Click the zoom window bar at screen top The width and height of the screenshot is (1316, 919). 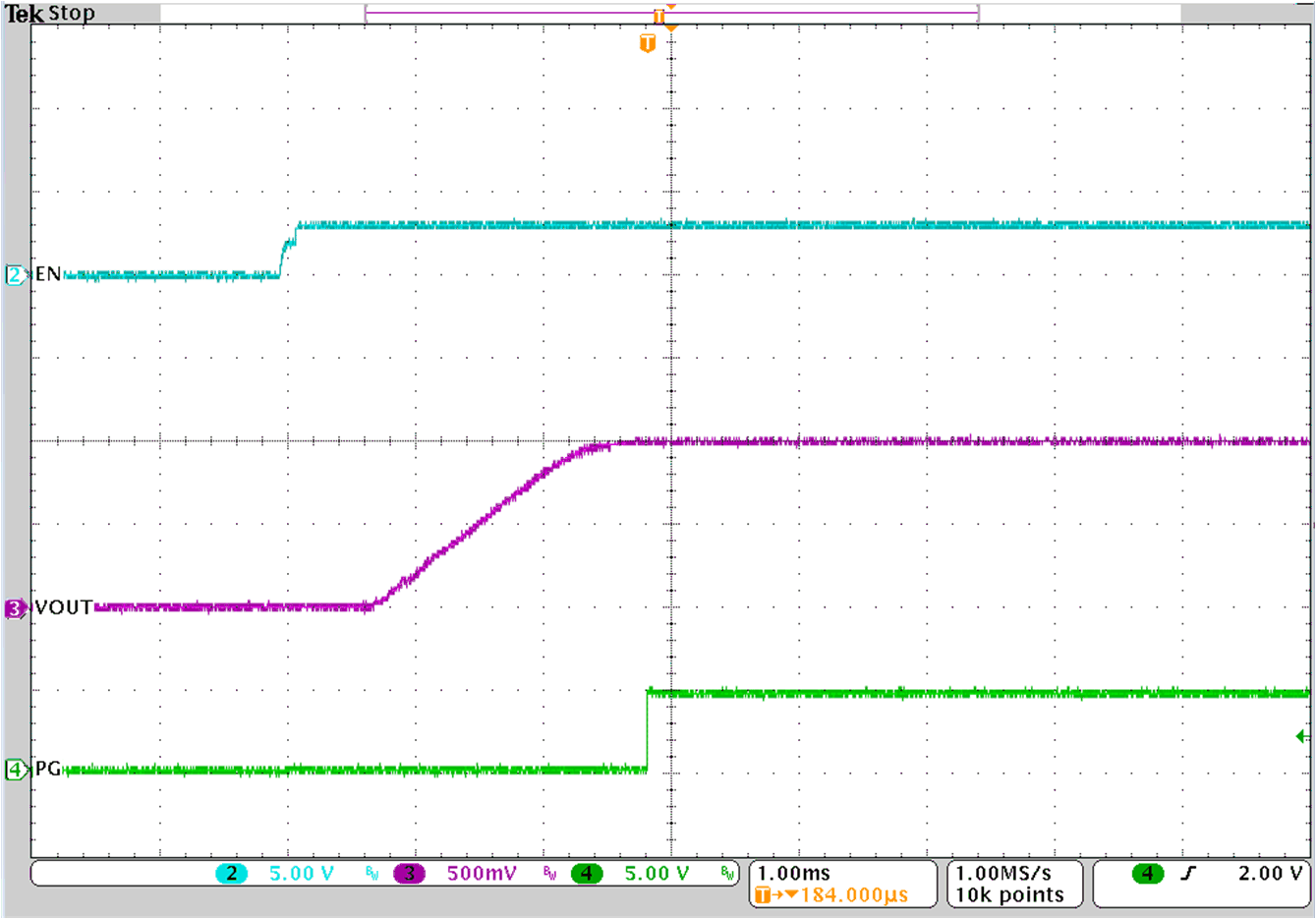[x=671, y=13]
